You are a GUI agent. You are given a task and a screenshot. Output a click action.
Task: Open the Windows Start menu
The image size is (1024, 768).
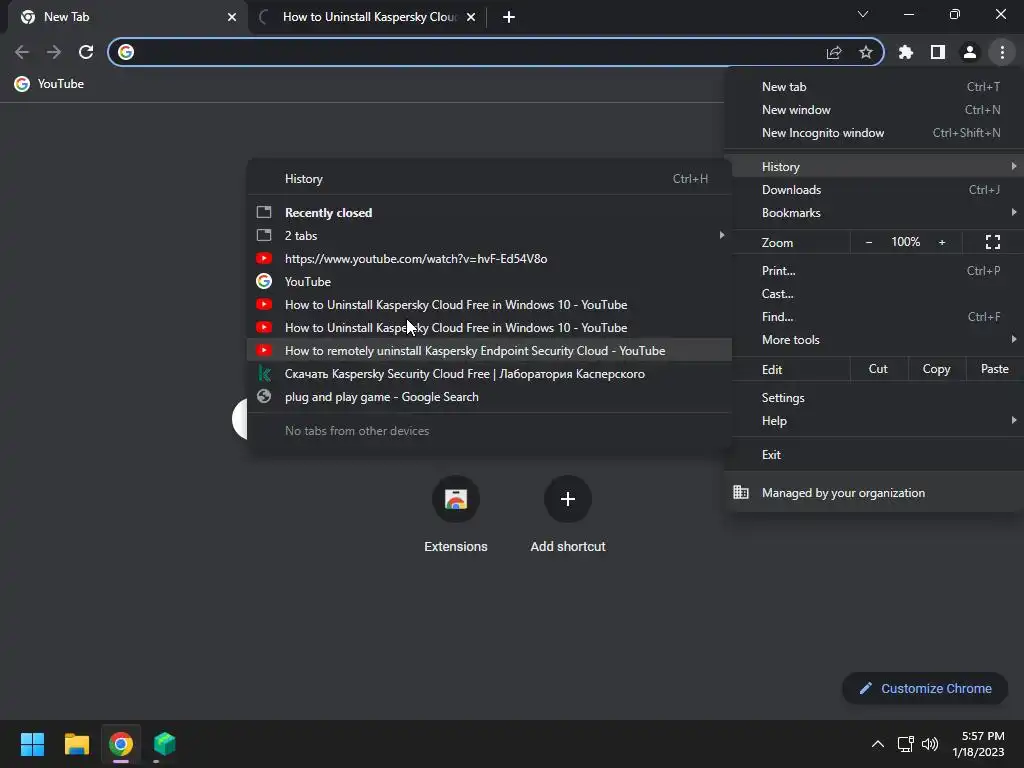click(x=32, y=744)
